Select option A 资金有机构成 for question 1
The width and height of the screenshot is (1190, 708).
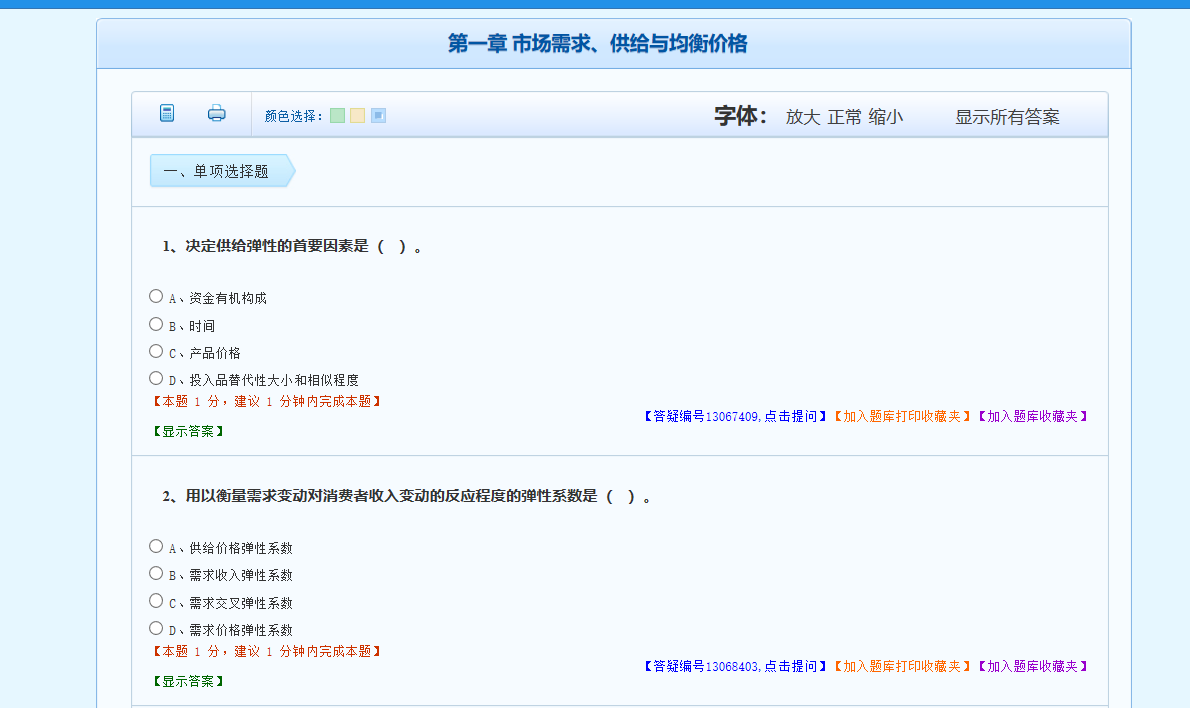[156, 296]
